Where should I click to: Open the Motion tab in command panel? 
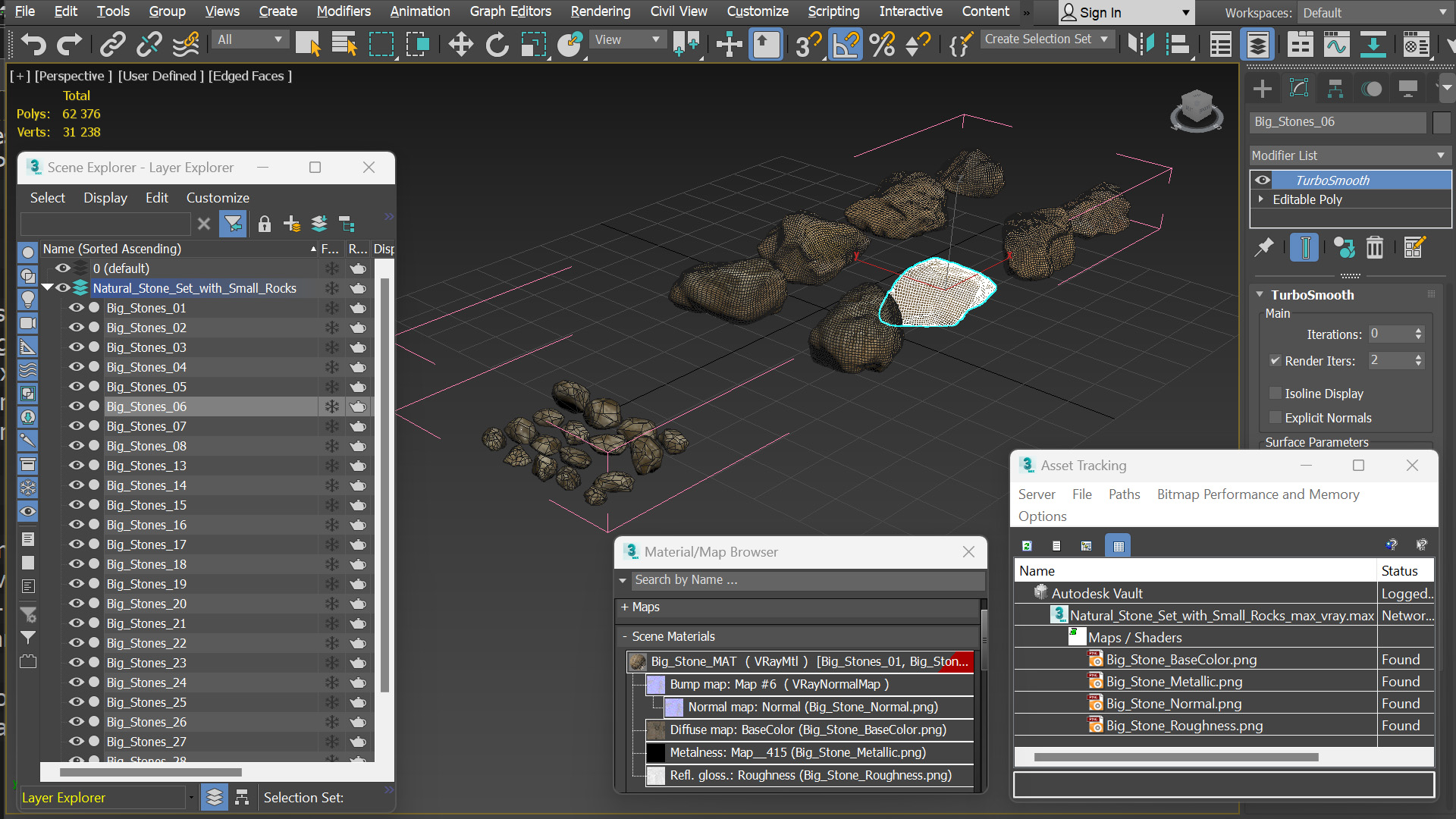coord(1372,89)
